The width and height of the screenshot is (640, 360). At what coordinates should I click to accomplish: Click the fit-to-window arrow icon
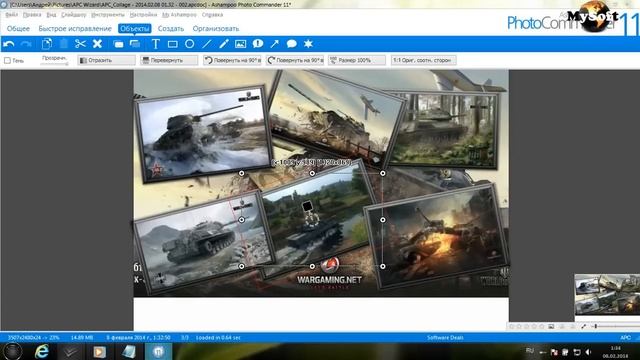pyautogui.click(x=584, y=327)
